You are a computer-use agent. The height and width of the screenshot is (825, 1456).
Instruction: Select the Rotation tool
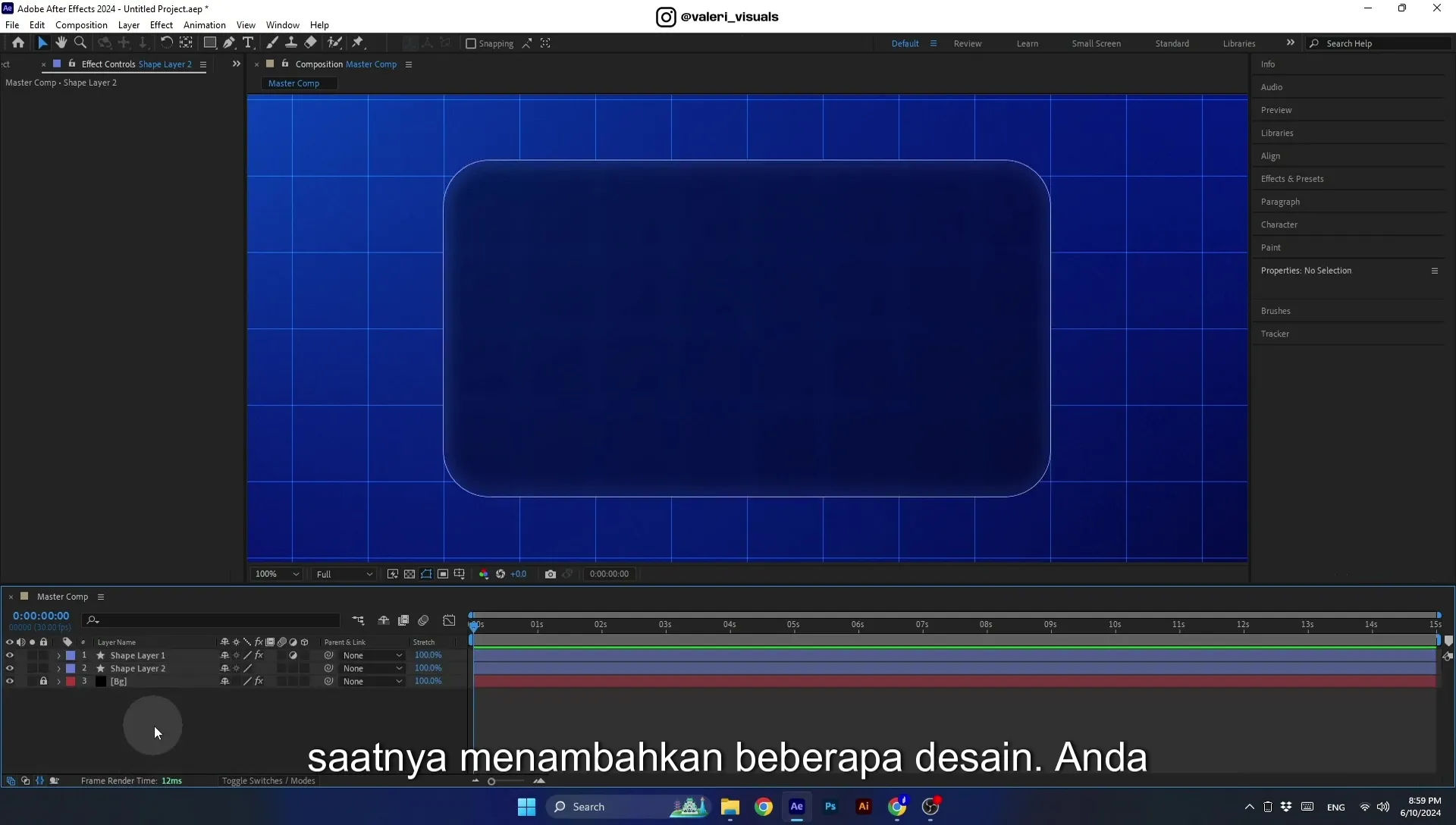click(x=166, y=43)
